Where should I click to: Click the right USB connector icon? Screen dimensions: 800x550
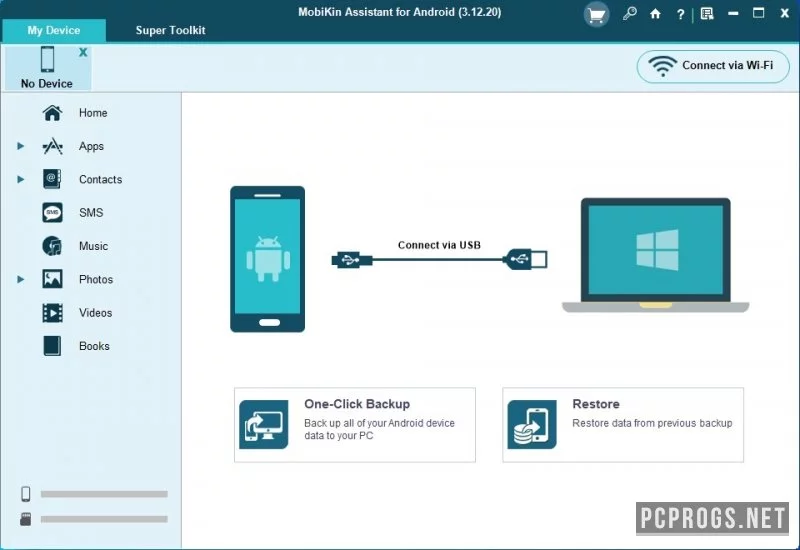pyautogui.click(x=525, y=259)
